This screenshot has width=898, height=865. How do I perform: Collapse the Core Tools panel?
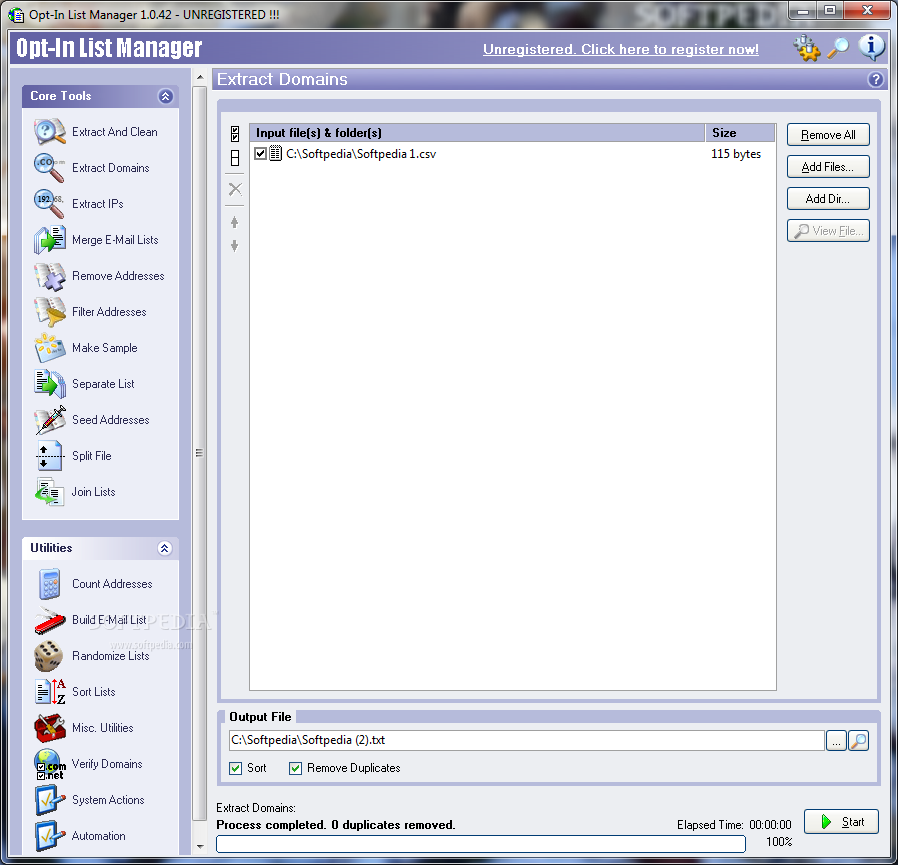pyautogui.click(x=165, y=96)
